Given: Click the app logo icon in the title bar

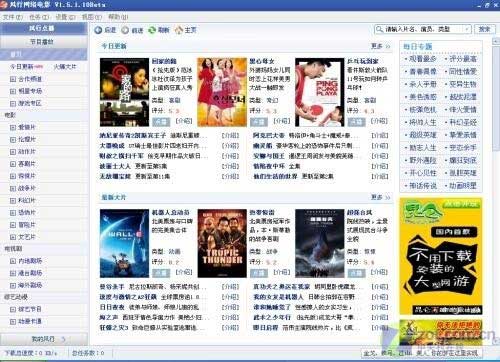Looking at the screenshot, I should [4, 4].
